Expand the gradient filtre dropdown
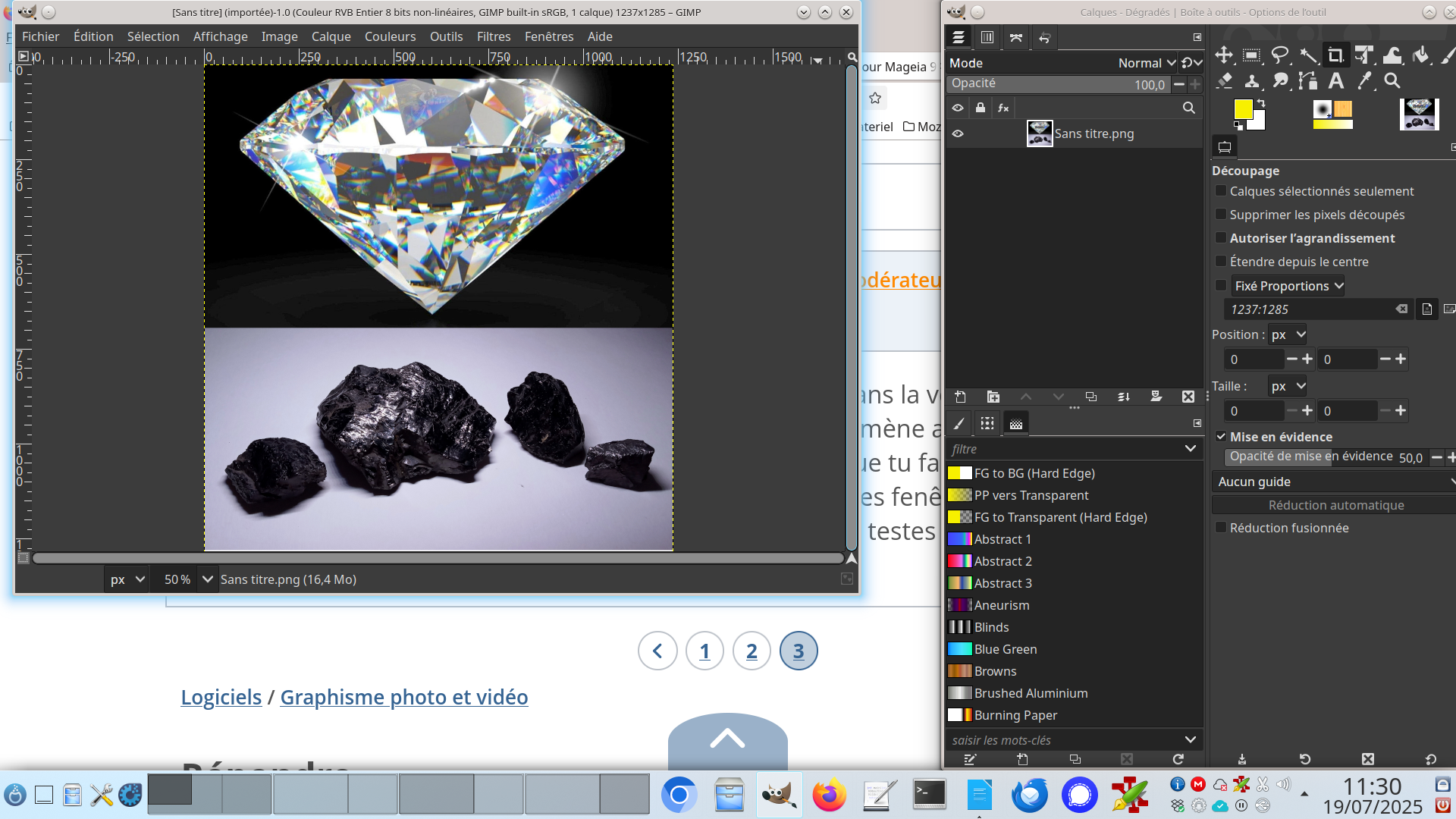Screen dimensions: 1456x819 point(1190,449)
